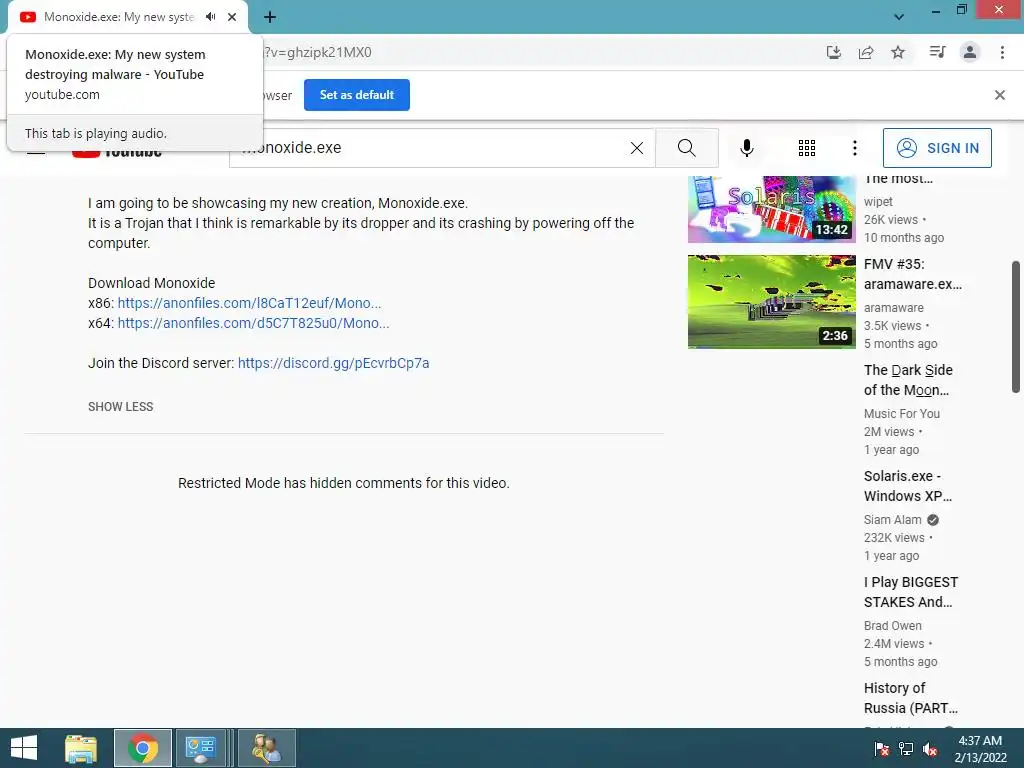
Task: Open the Control Panel taskbar icon
Action: 201,748
